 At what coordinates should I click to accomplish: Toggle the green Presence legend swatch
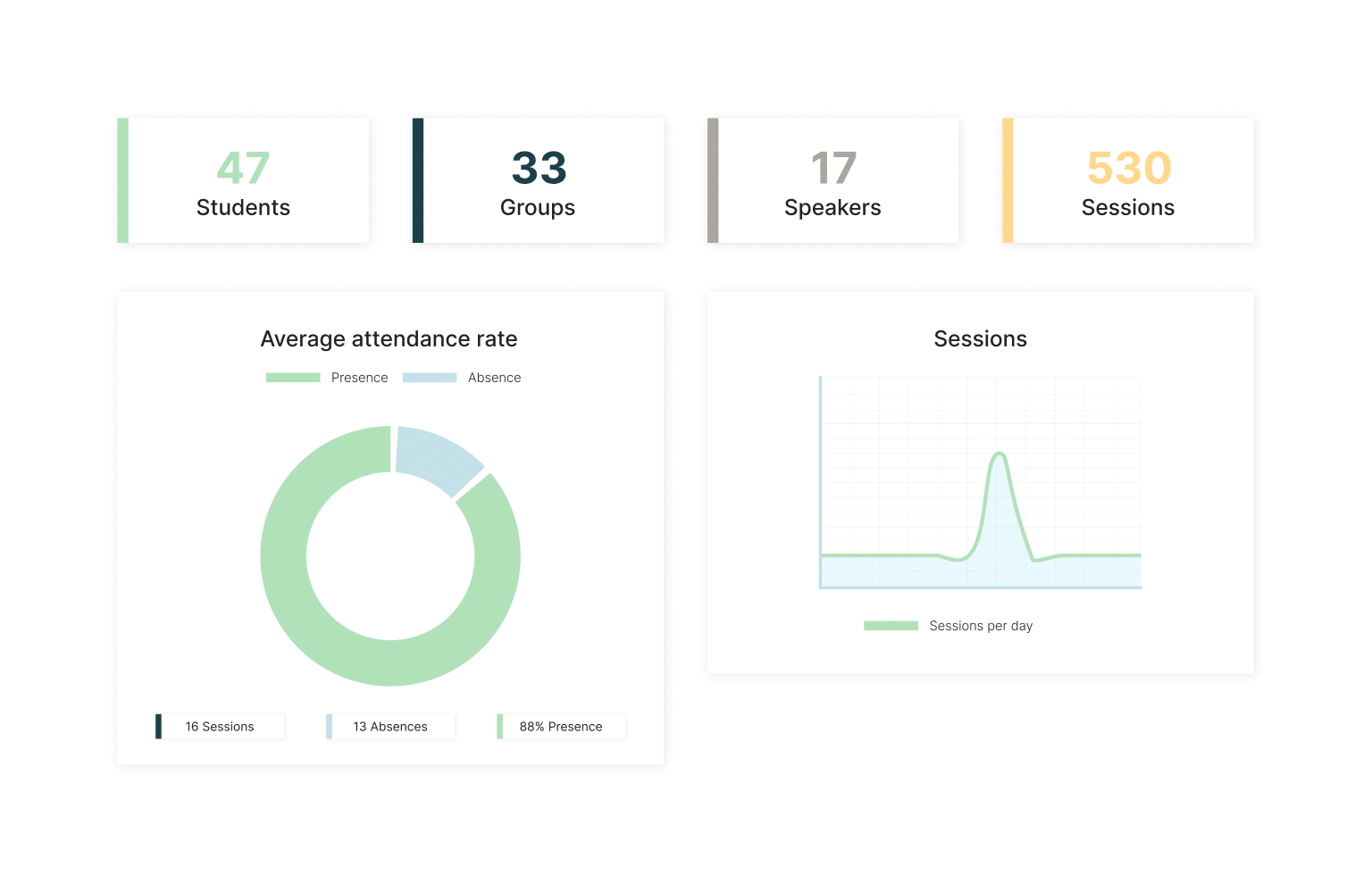point(293,378)
